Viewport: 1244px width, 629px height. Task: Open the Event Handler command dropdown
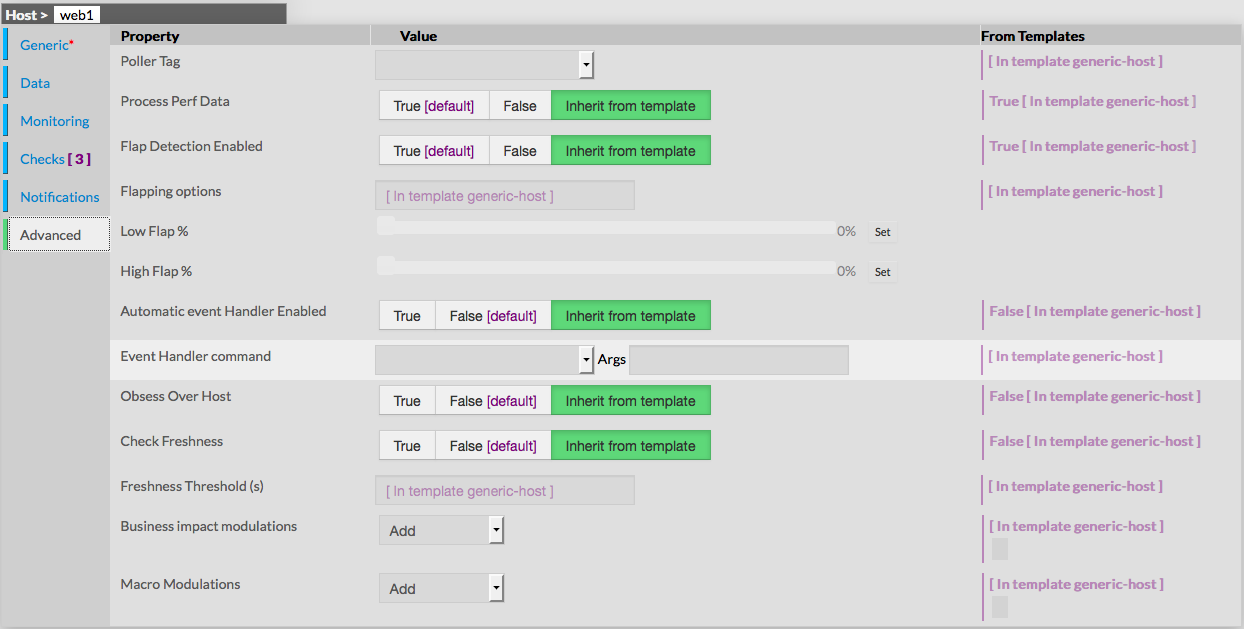pos(586,360)
